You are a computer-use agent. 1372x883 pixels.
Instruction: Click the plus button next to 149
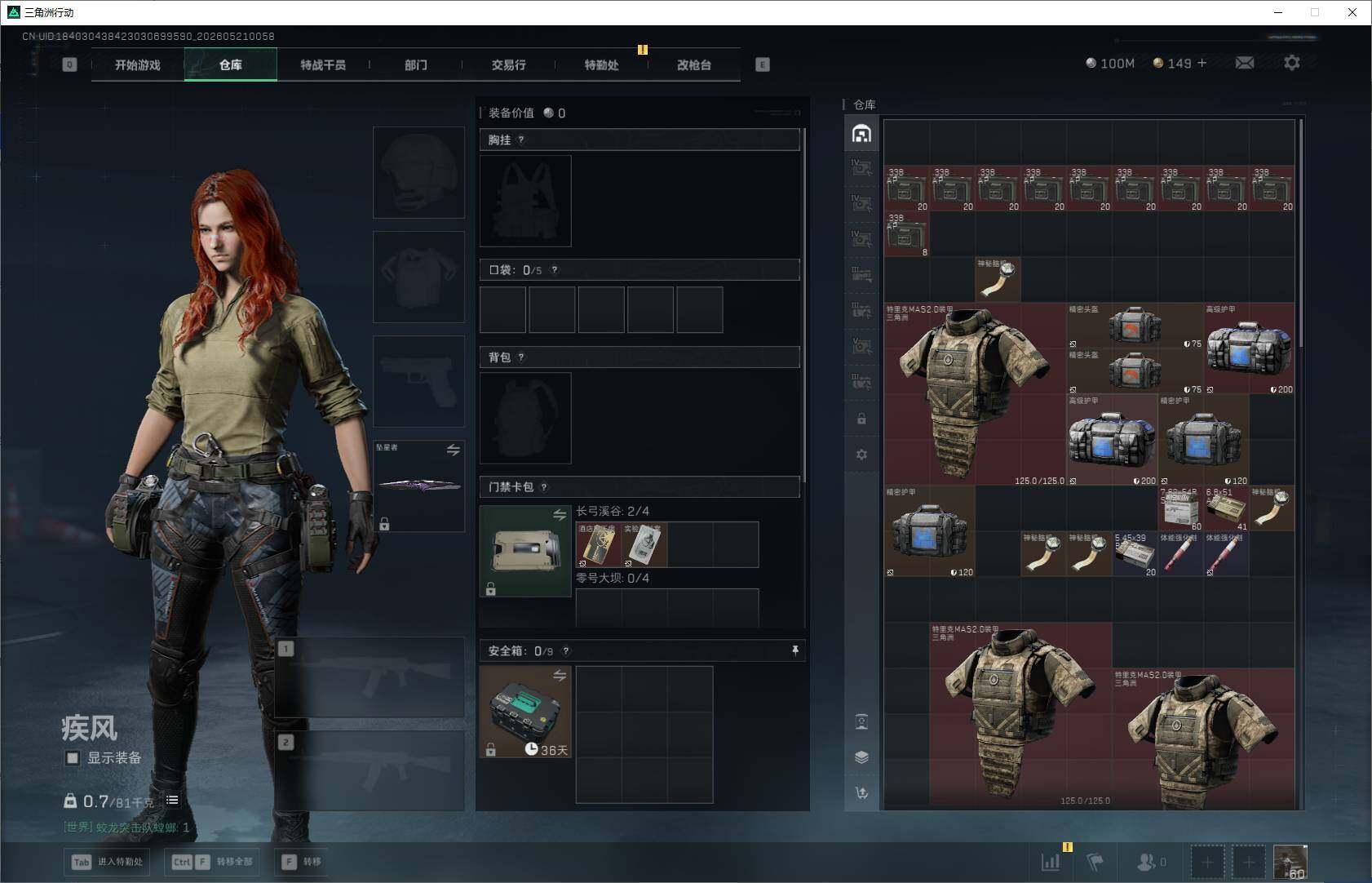tap(1202, 63)
